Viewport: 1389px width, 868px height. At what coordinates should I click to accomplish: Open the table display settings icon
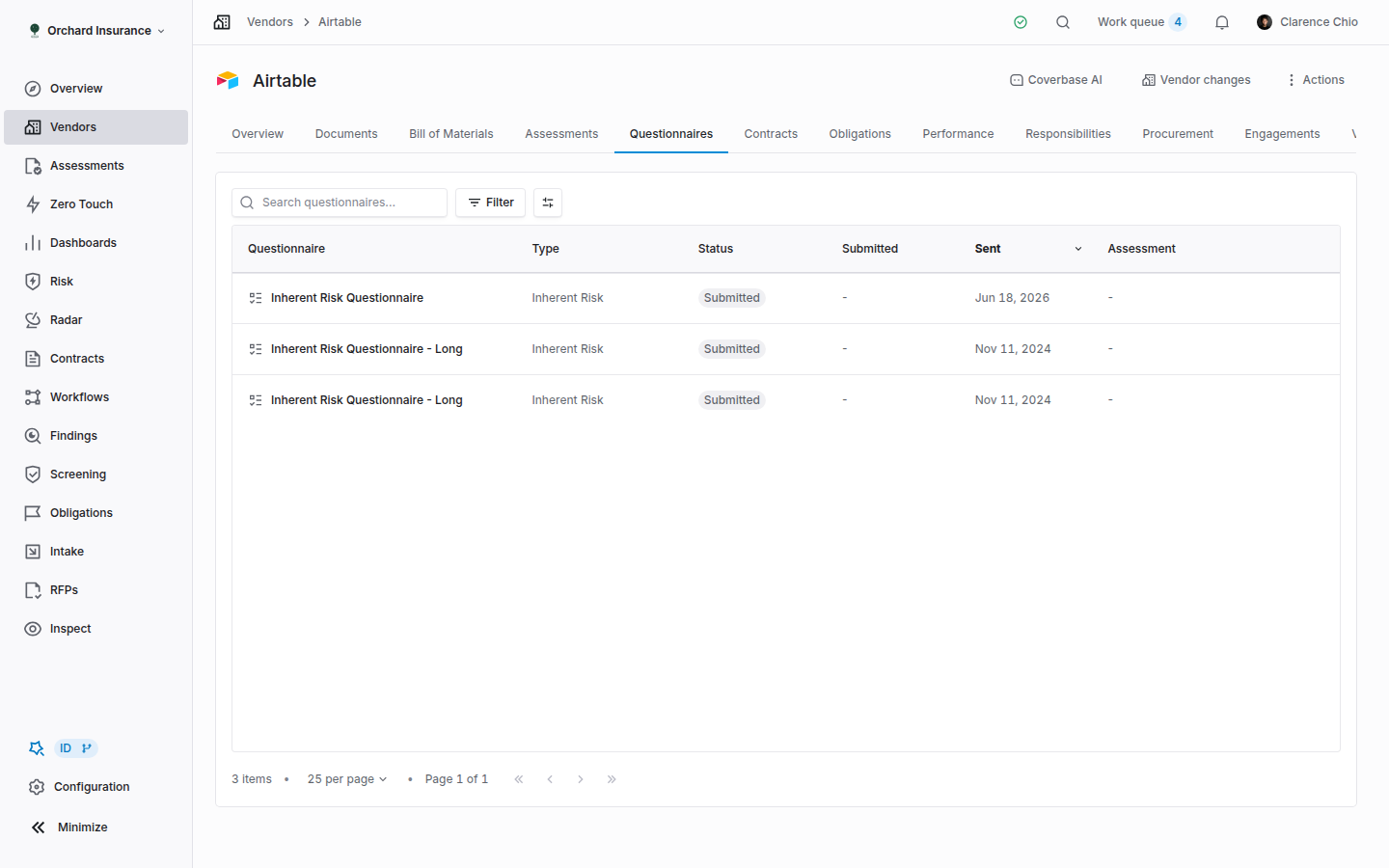(548, 203)
